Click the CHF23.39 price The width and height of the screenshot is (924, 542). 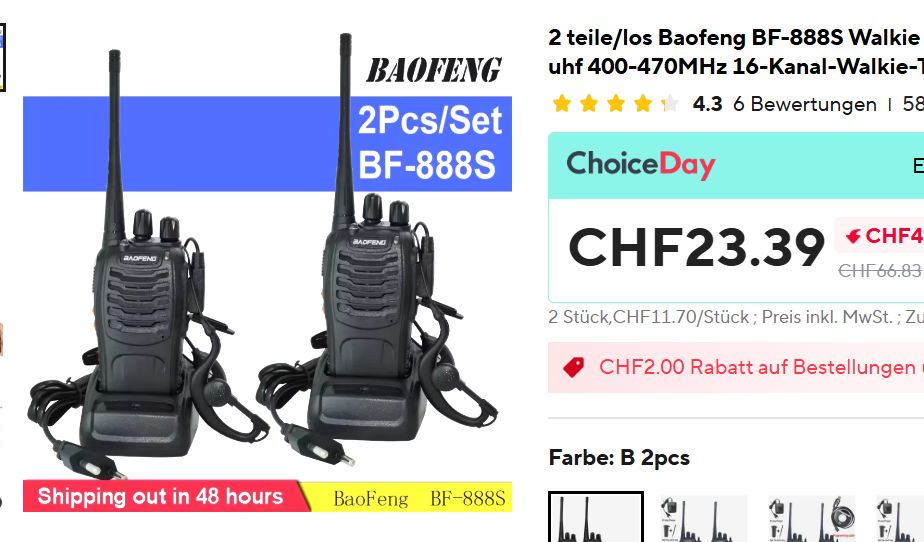pos(696,247)
